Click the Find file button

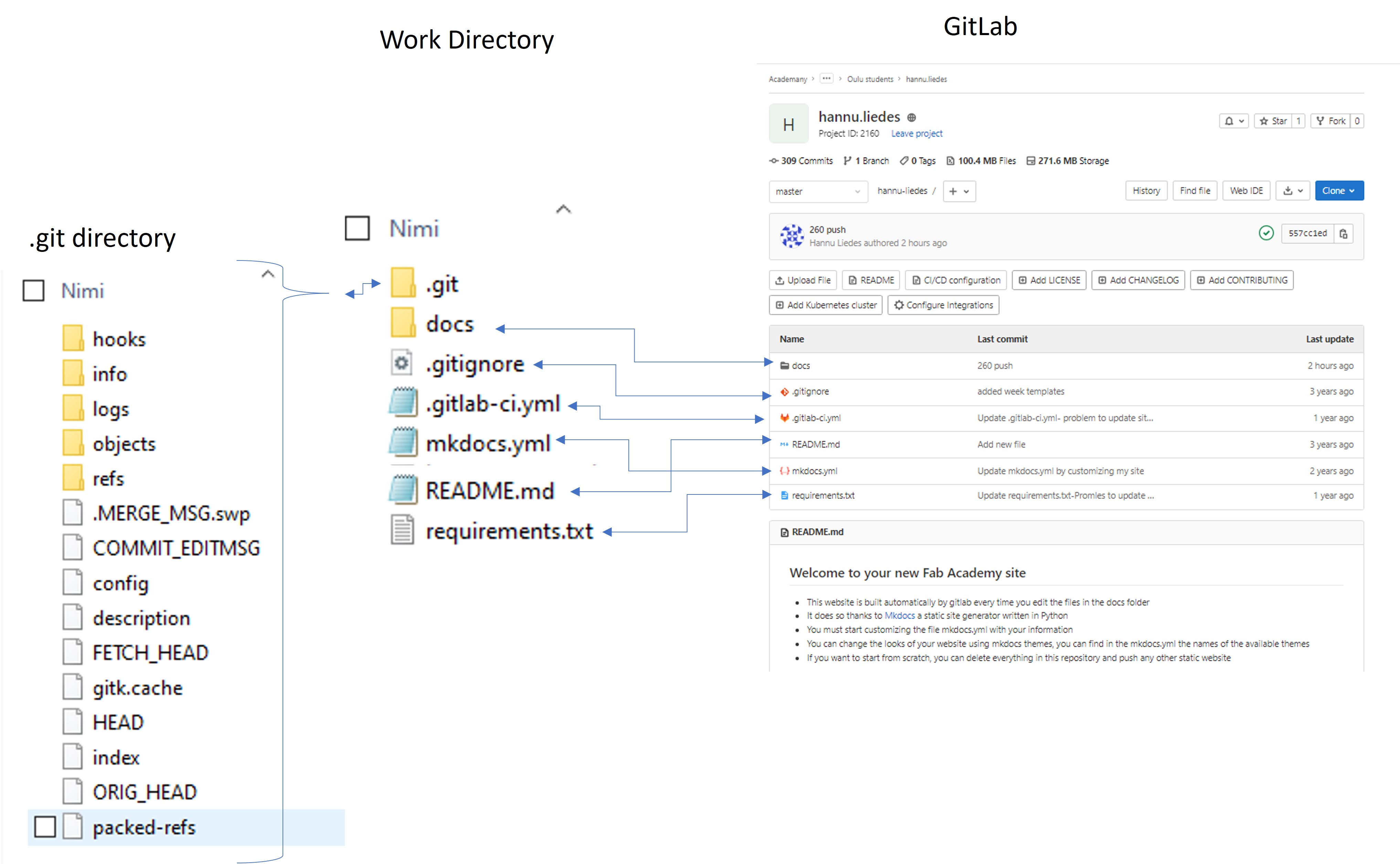tap(1195, 191)
